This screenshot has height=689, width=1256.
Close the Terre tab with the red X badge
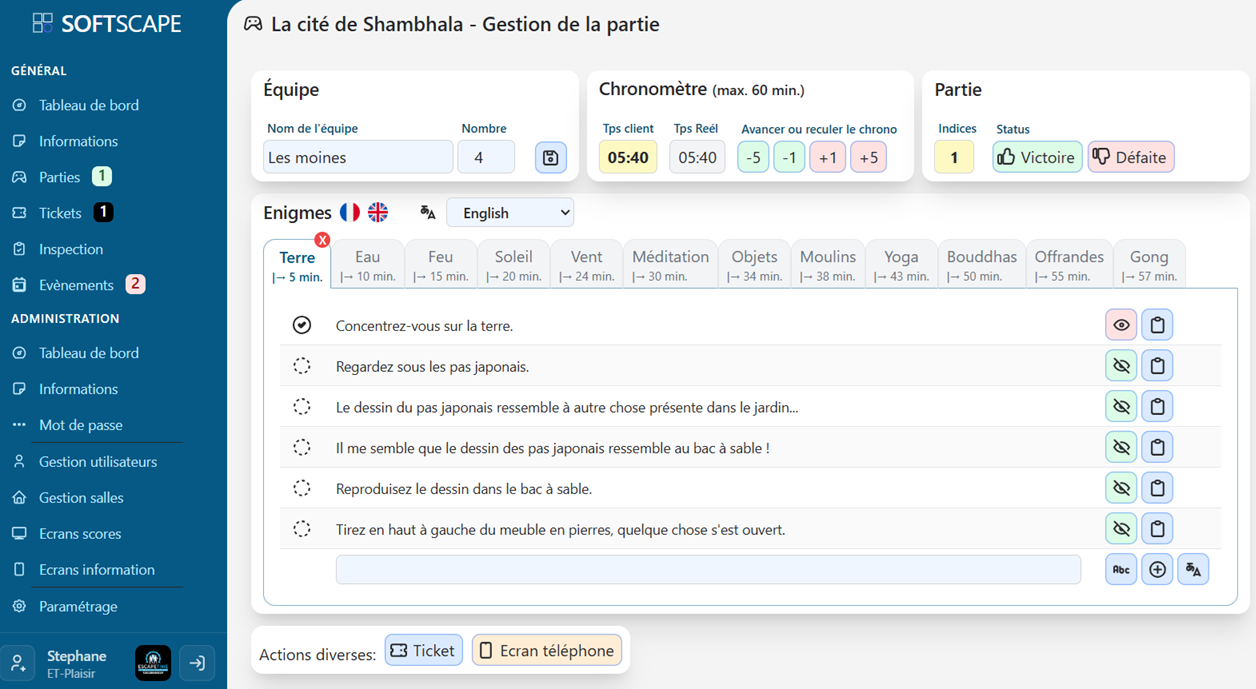tap(322, 240)
